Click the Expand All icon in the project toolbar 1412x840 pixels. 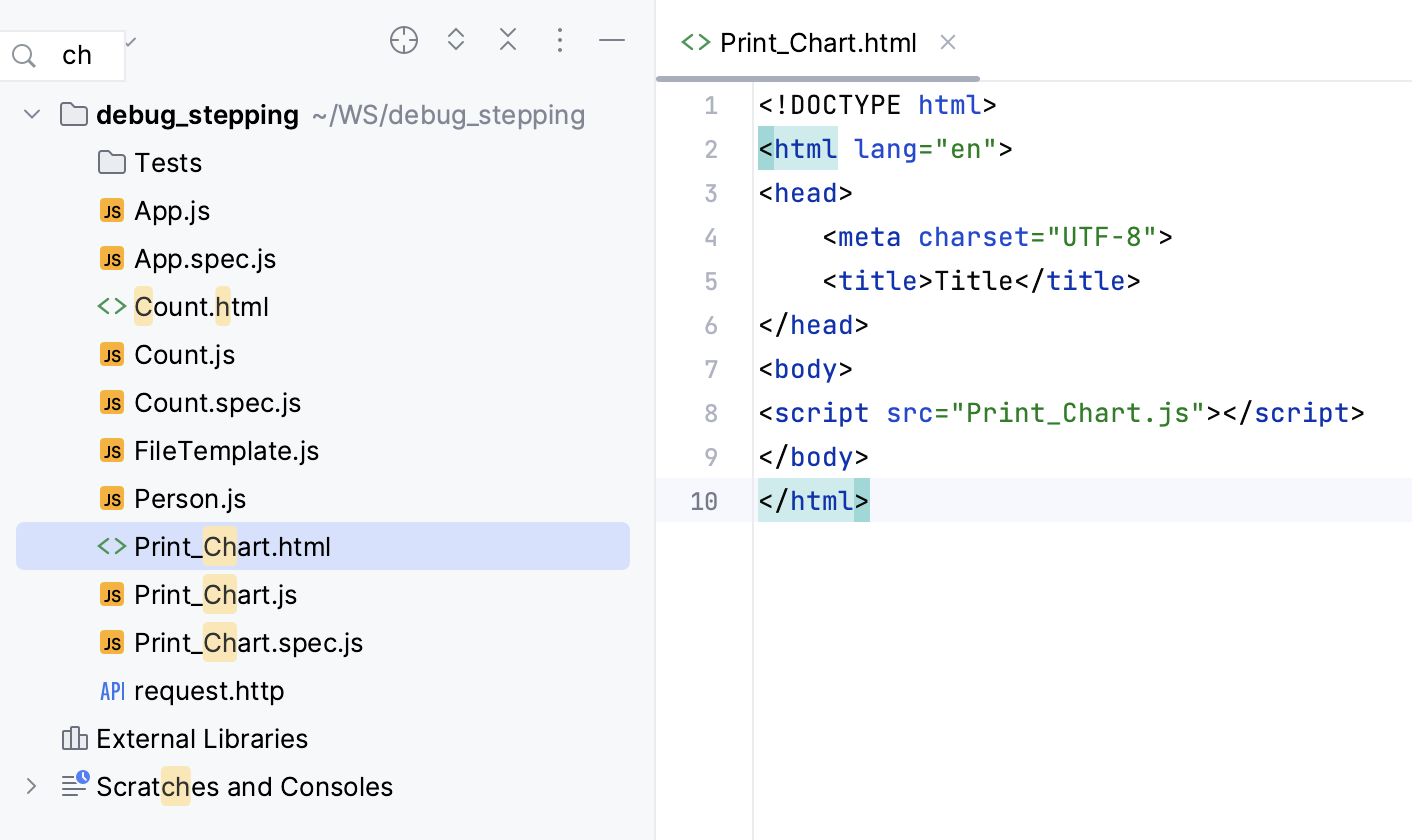click(456, 41)
